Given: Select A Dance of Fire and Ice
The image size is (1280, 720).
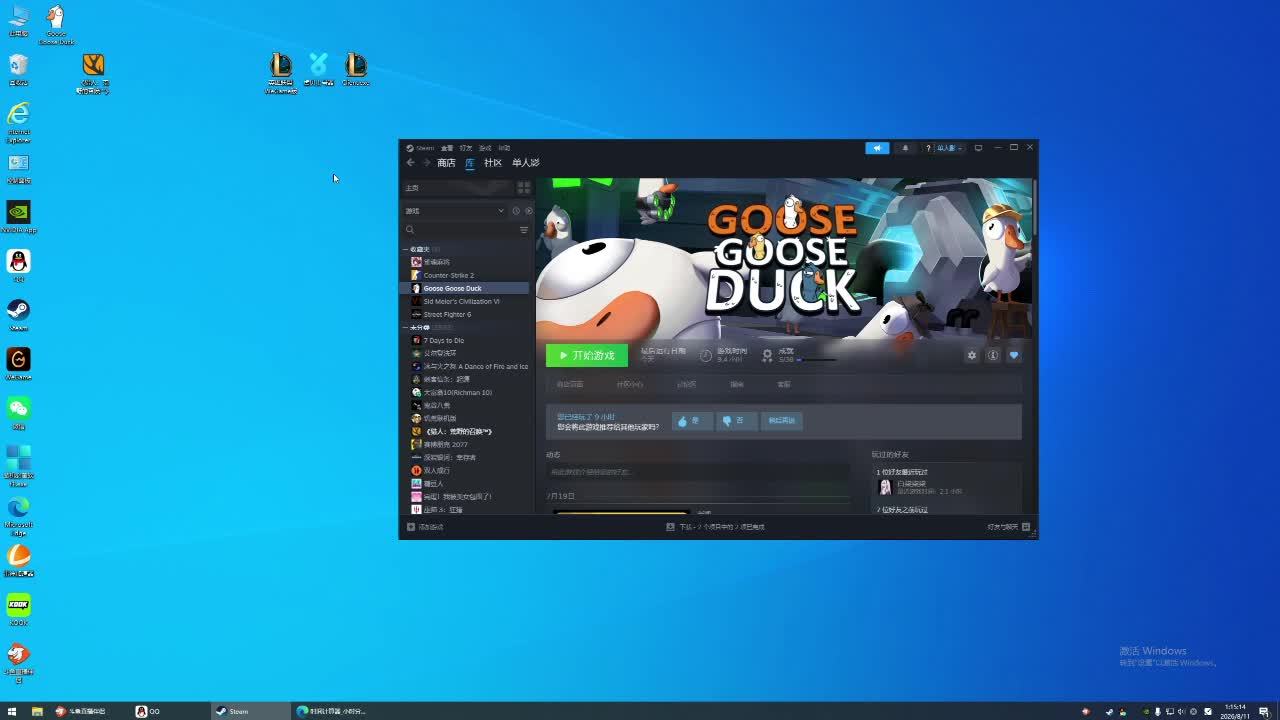Looking at the screenshot, I should (x=466, y=366).
